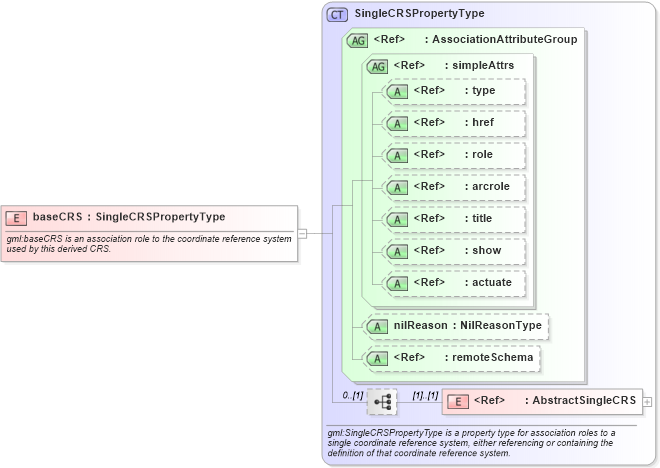The image size is (660, 468).
Task: Click the A icon of show attribute
Action: [x=397, y=251]
